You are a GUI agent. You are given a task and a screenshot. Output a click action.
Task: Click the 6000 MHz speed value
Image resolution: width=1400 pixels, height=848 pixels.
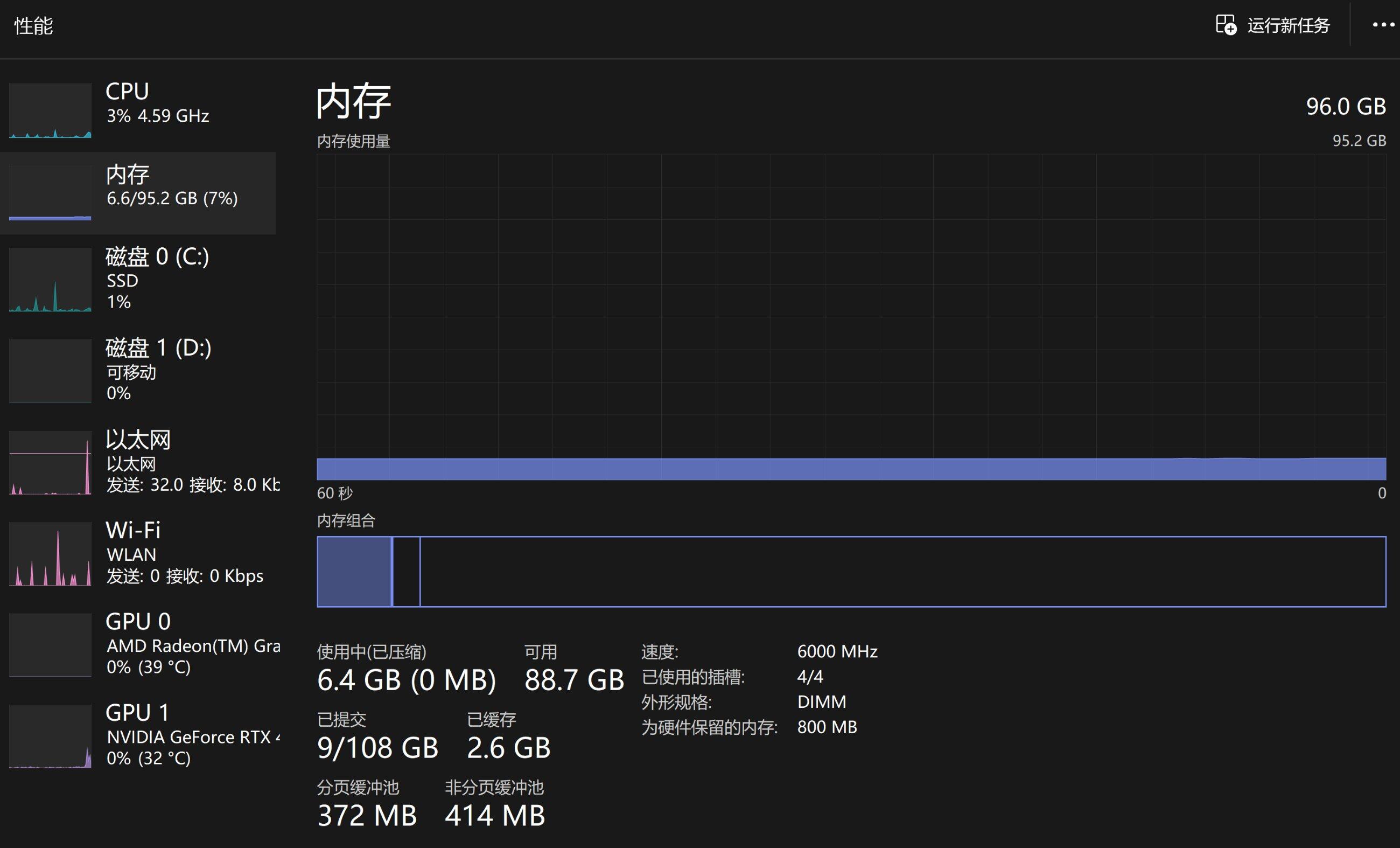pos(837,651)
